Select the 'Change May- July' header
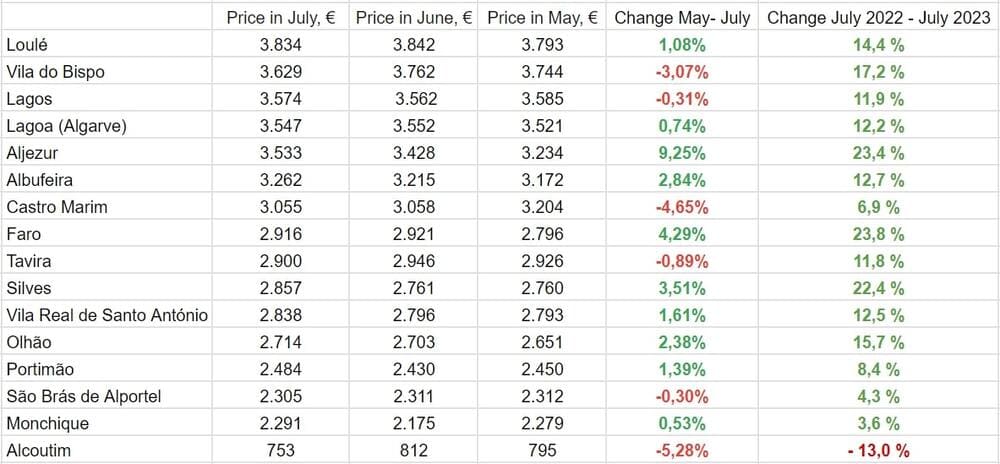This screenshot has height=464, width=1000. [x=682, y=18]
